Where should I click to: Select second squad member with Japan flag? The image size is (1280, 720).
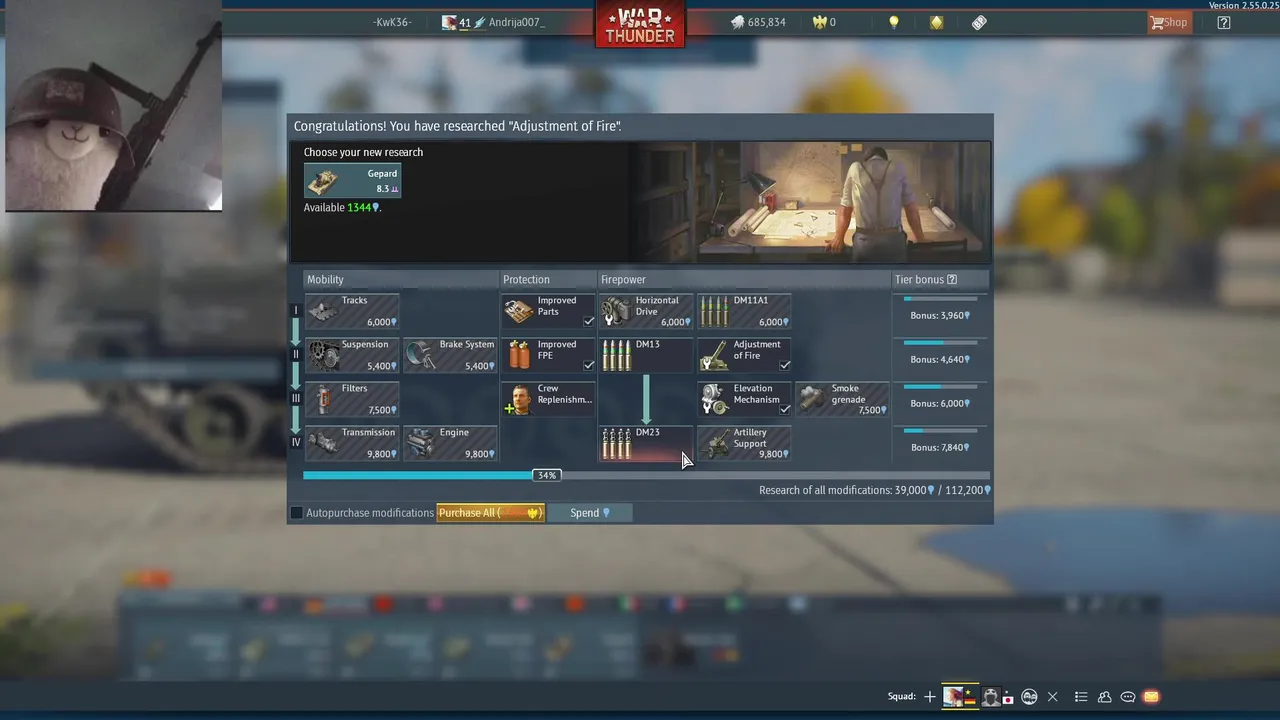[997, 697]
